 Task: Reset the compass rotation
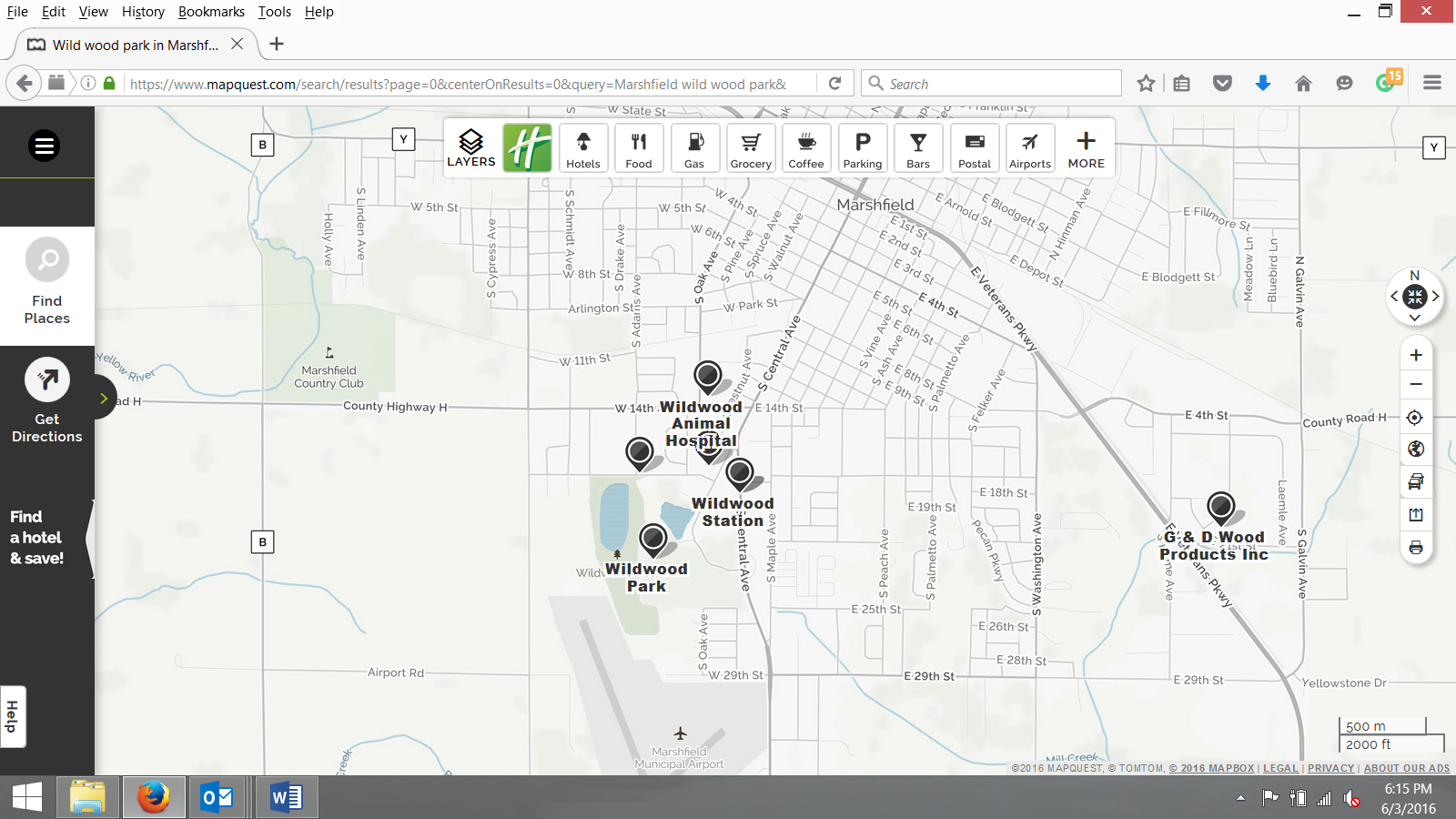point(1414,296)
